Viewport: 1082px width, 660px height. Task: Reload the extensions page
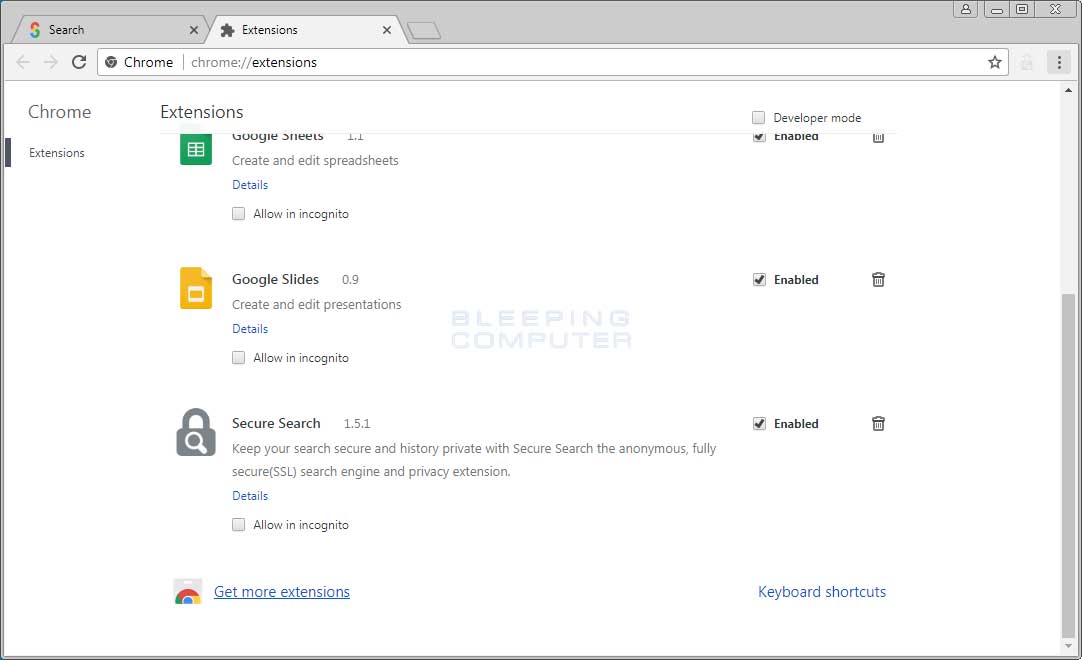79,62
